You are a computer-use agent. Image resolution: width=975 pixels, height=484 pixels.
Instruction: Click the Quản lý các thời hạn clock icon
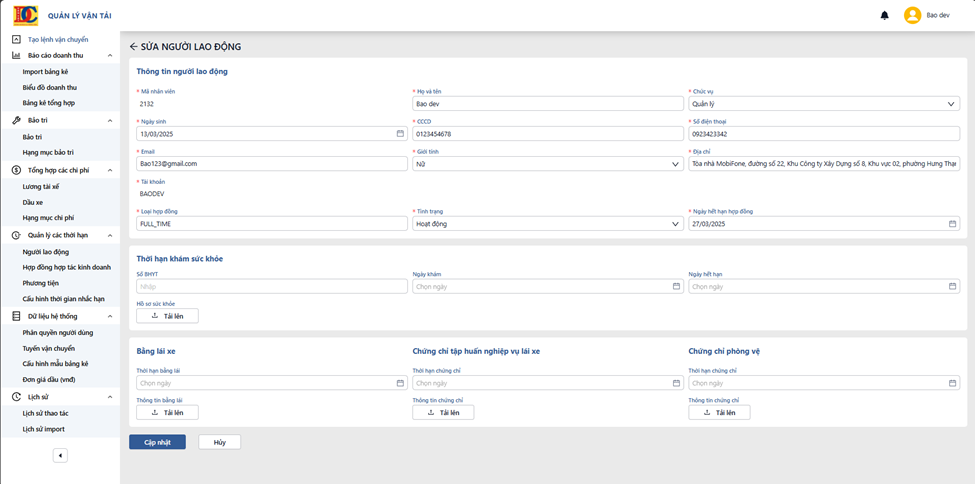click(x=16, y=235)
